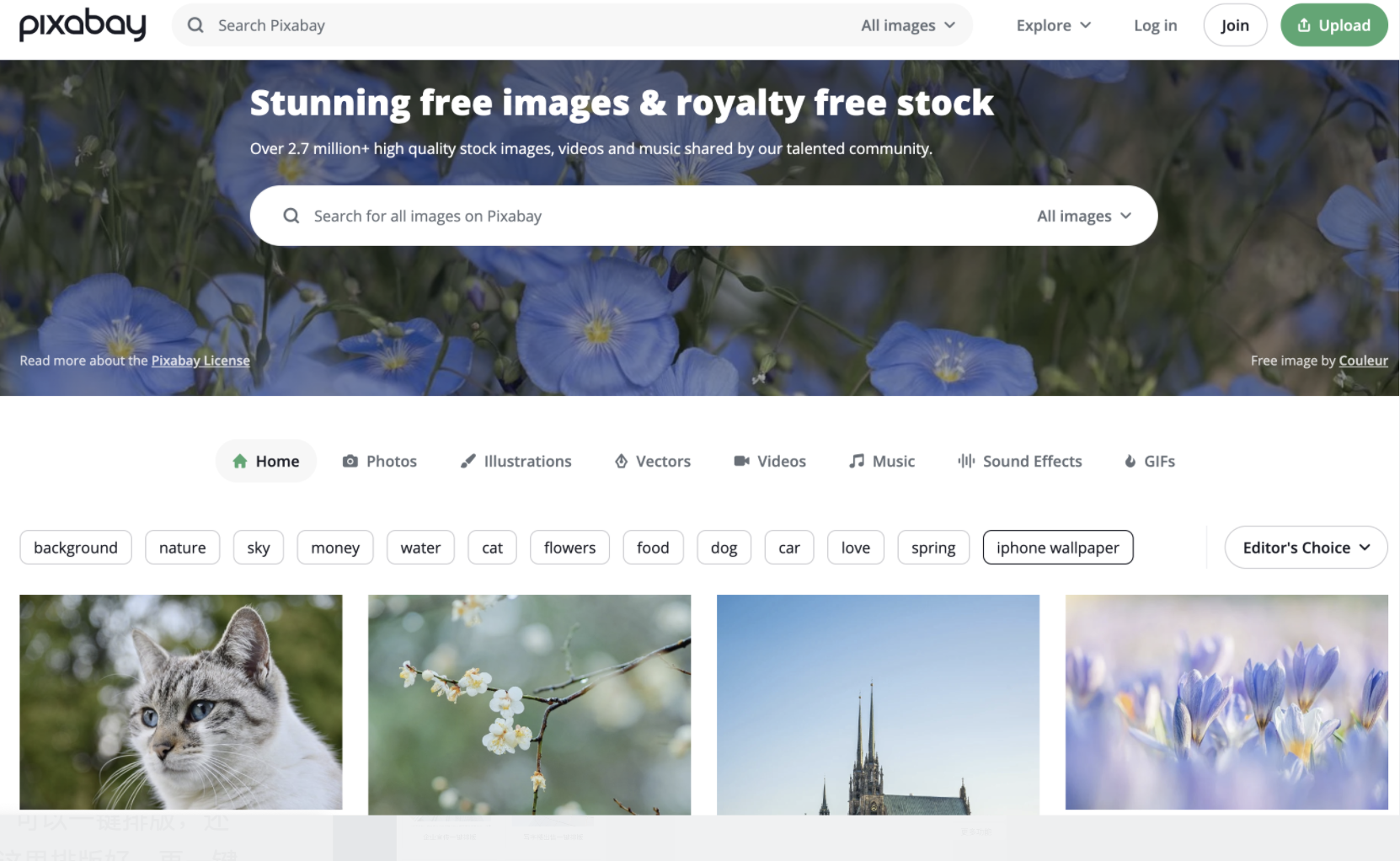This screenshot has width=1400, height=861.
Task: Enable the nature category filter
Action: point(182,547)
